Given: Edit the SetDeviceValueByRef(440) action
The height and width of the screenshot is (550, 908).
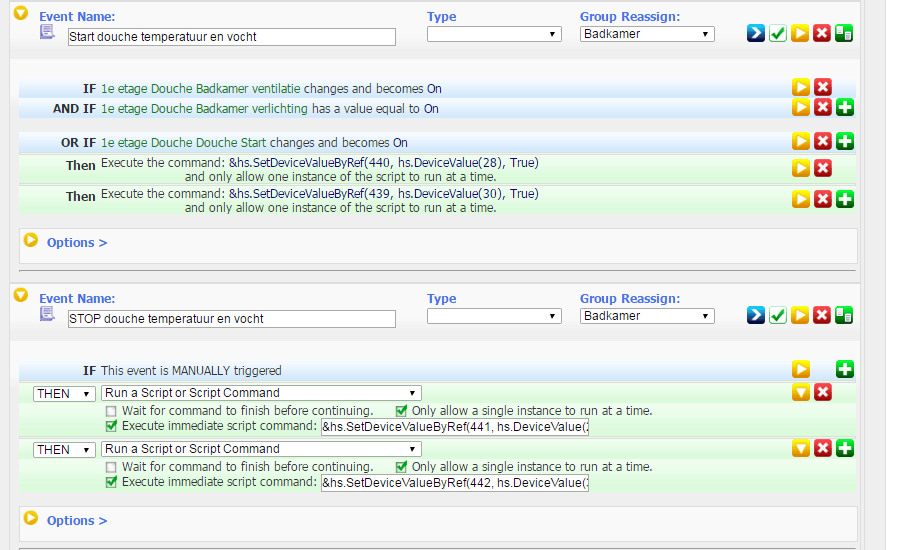Looking at the screenshot, I should point(801,168).
